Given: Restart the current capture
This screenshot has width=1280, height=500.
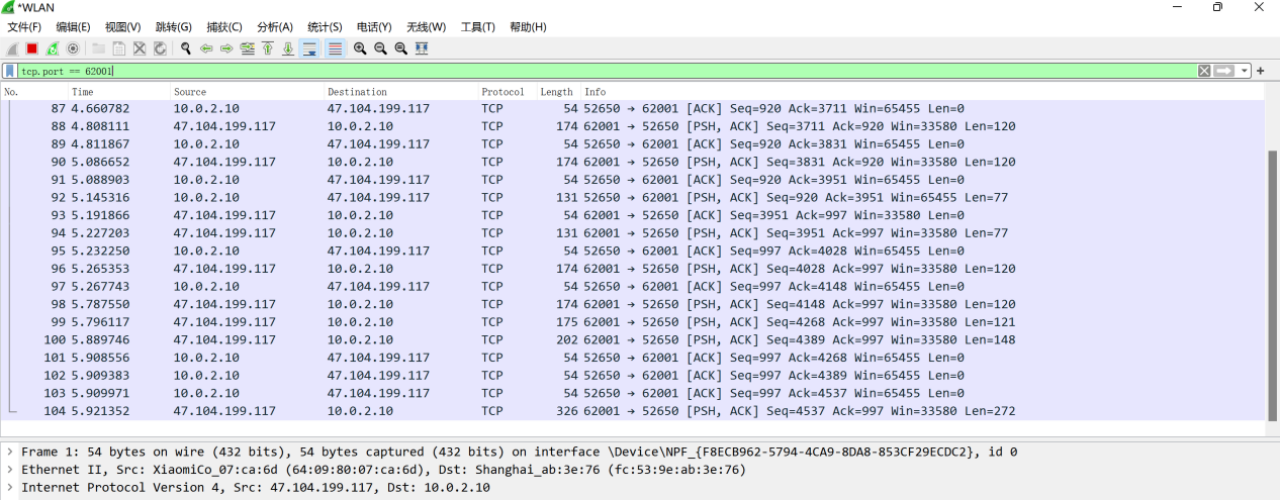Looking at the screenshot, I should (52, 48).
